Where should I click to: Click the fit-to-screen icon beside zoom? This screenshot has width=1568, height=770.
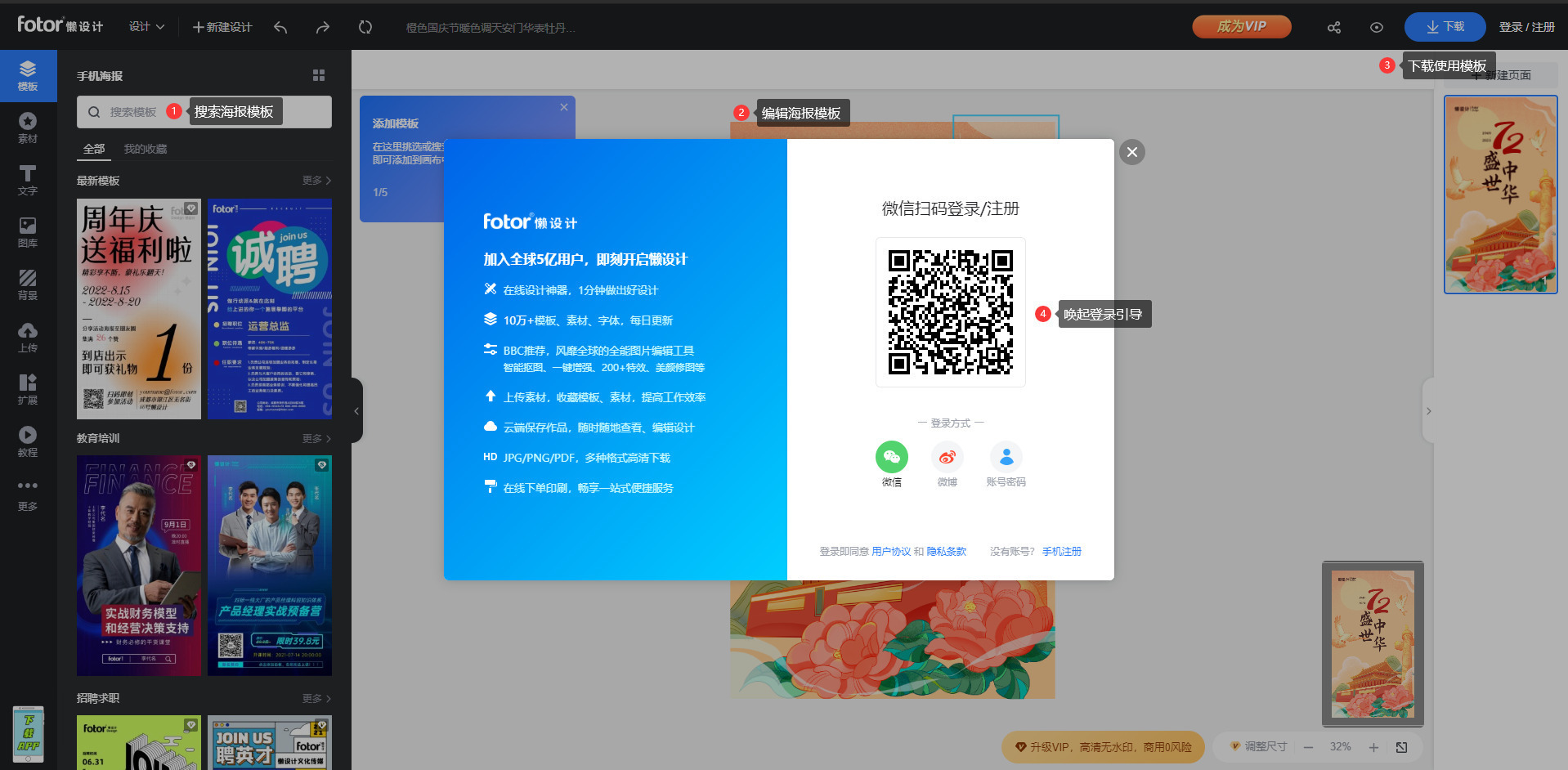click(1401, 747)
